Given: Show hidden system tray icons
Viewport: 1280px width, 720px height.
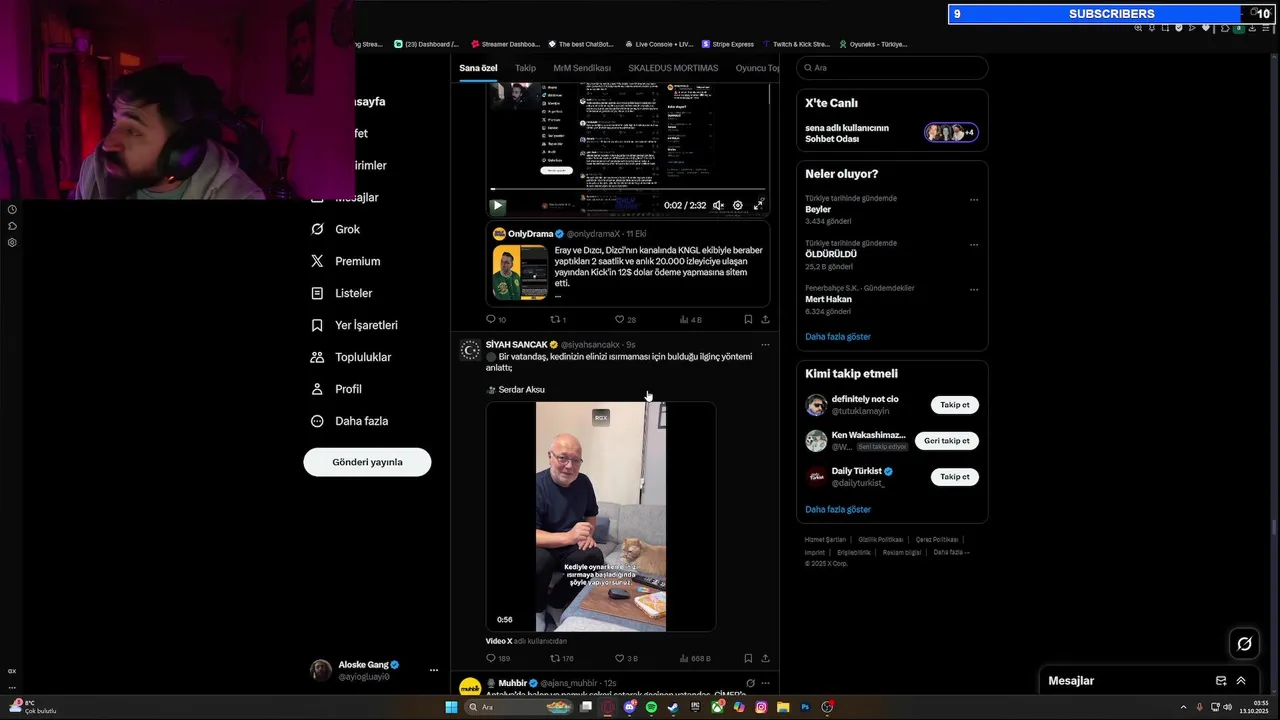Looking at the screenshot, I should pyautogui.click(x=1184, y=707).
